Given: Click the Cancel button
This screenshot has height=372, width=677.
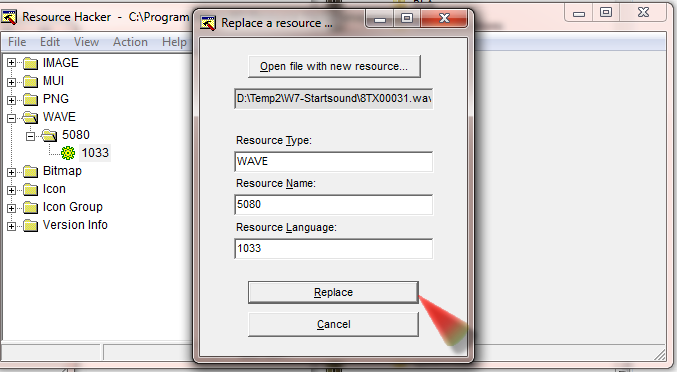Looking at the screenshot, I should [x=333, y=324].
